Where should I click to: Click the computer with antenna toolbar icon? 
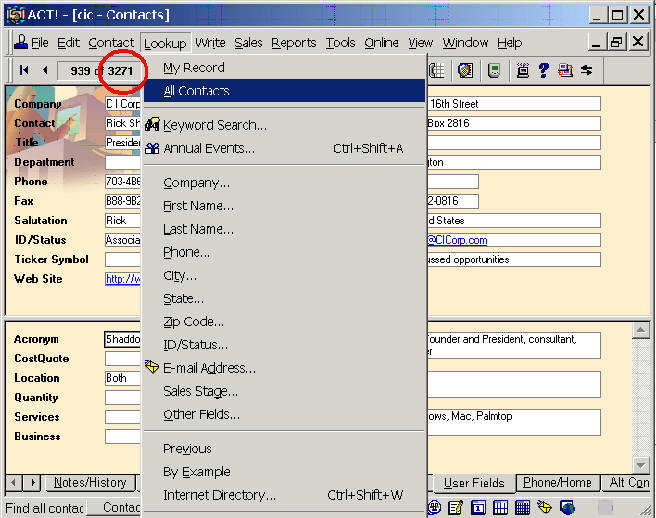click(523, 70)
